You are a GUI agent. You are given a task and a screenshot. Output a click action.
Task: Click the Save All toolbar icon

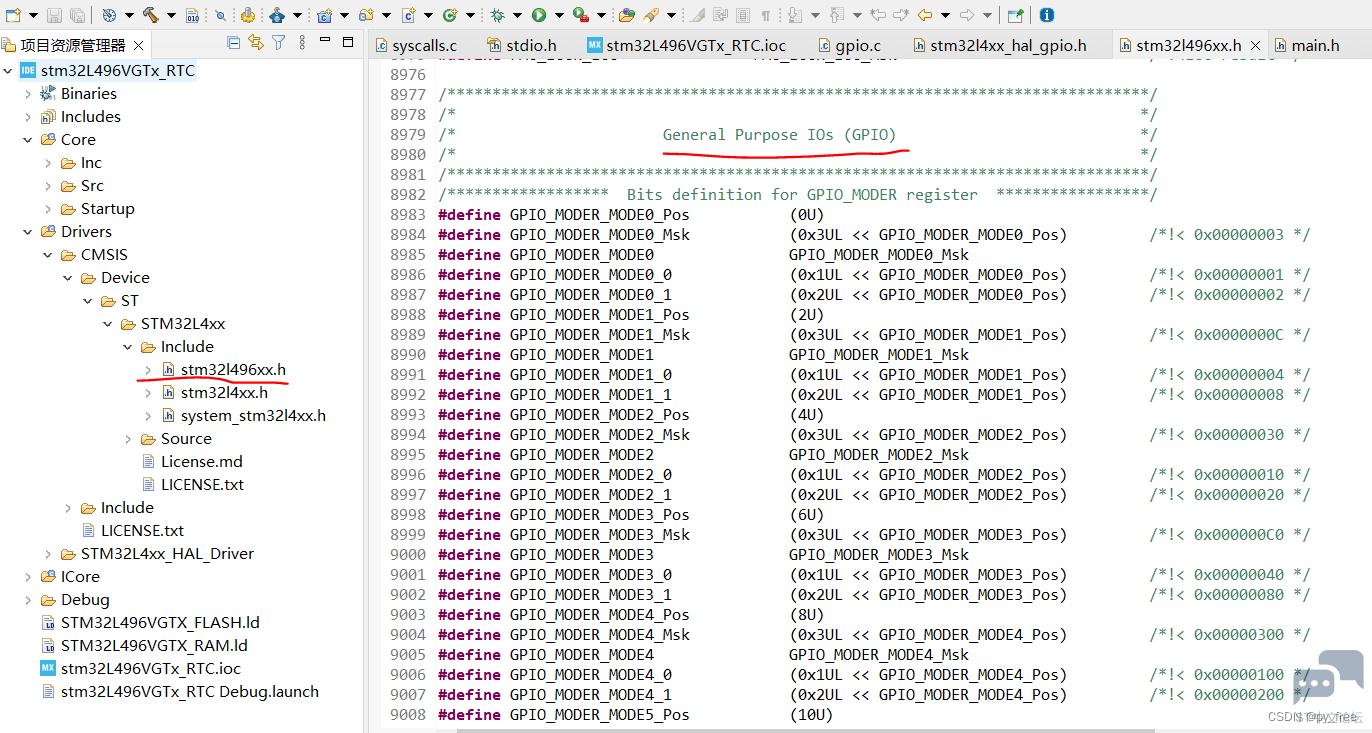click(77, 15)
